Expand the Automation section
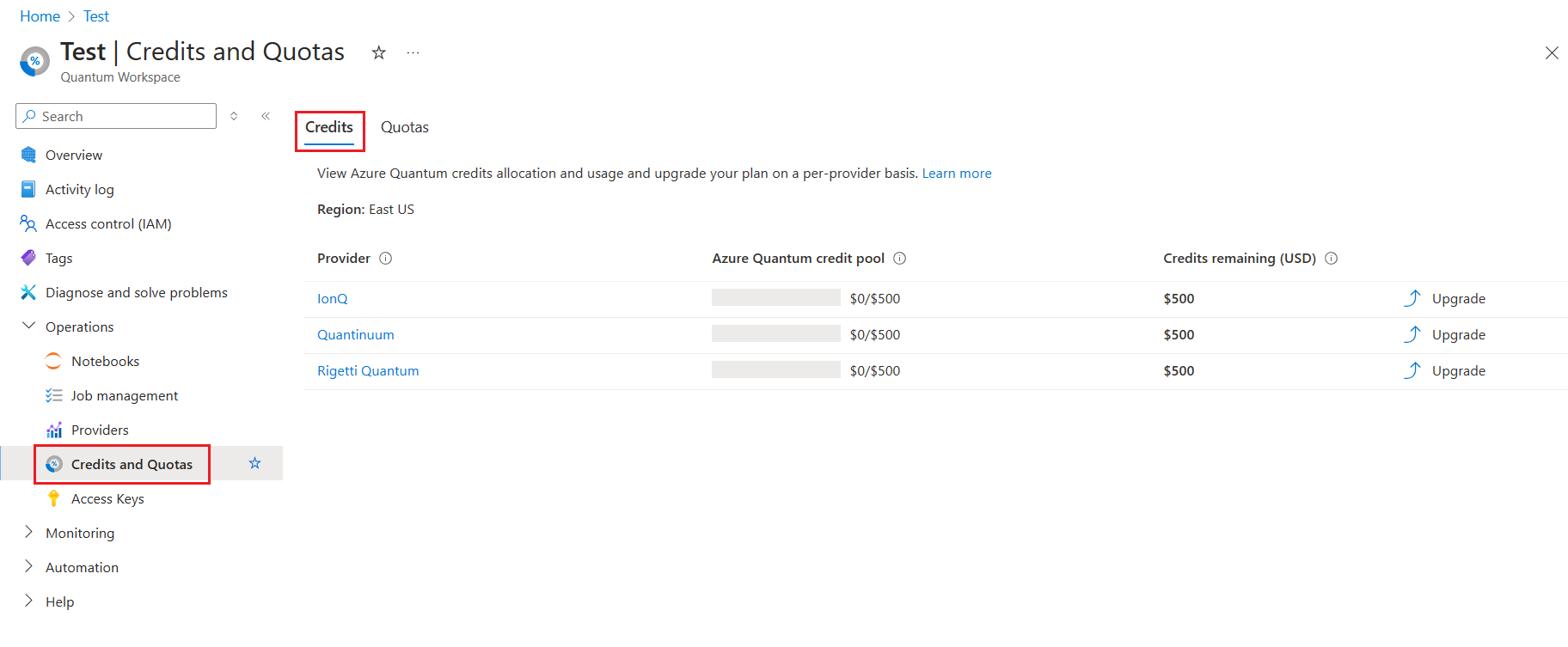Image resolution: width=1568 pixels, height=647 pixels. point(28,567)
